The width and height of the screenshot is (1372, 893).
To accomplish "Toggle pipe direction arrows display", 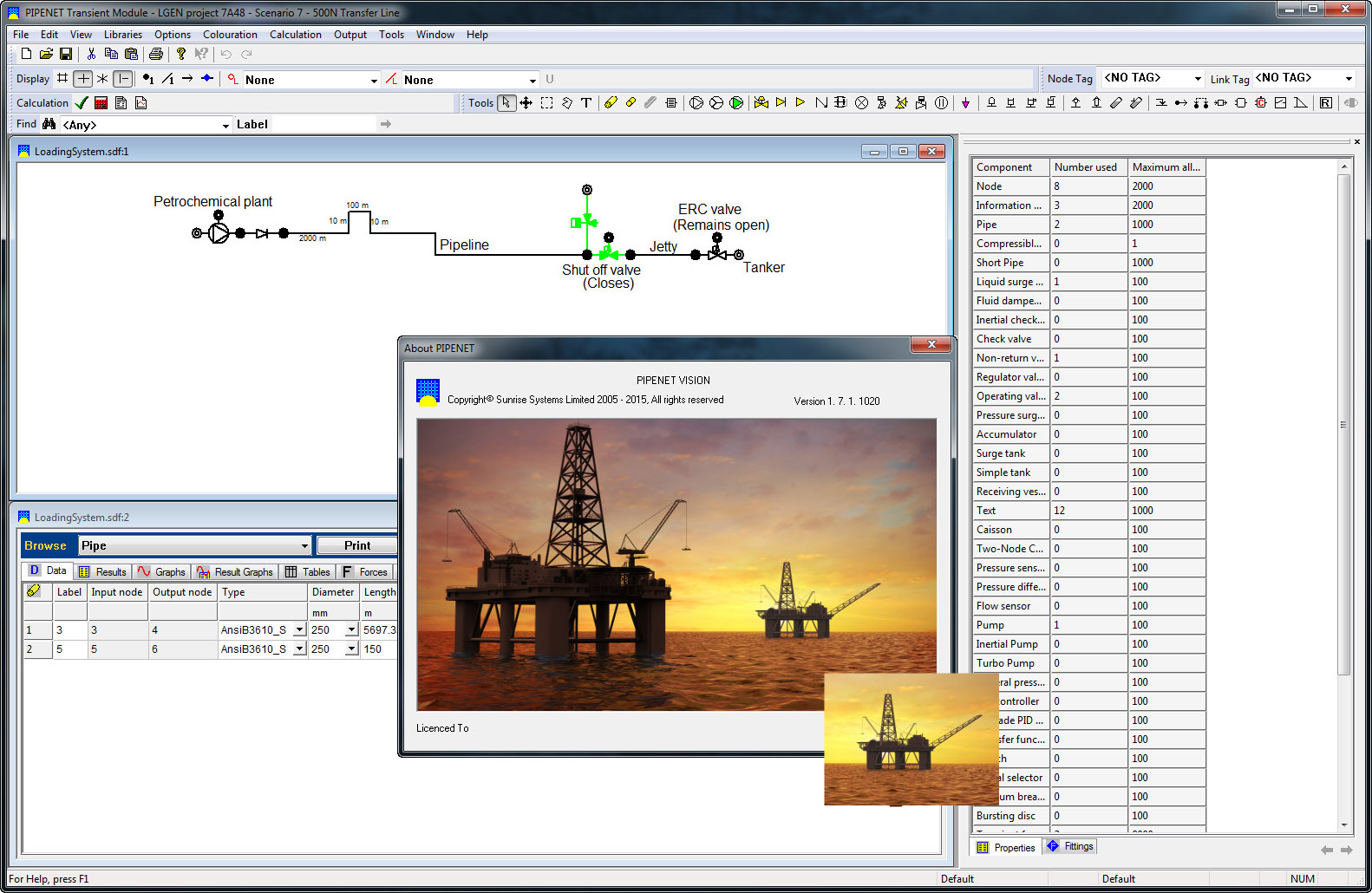I will pos(187,78).
